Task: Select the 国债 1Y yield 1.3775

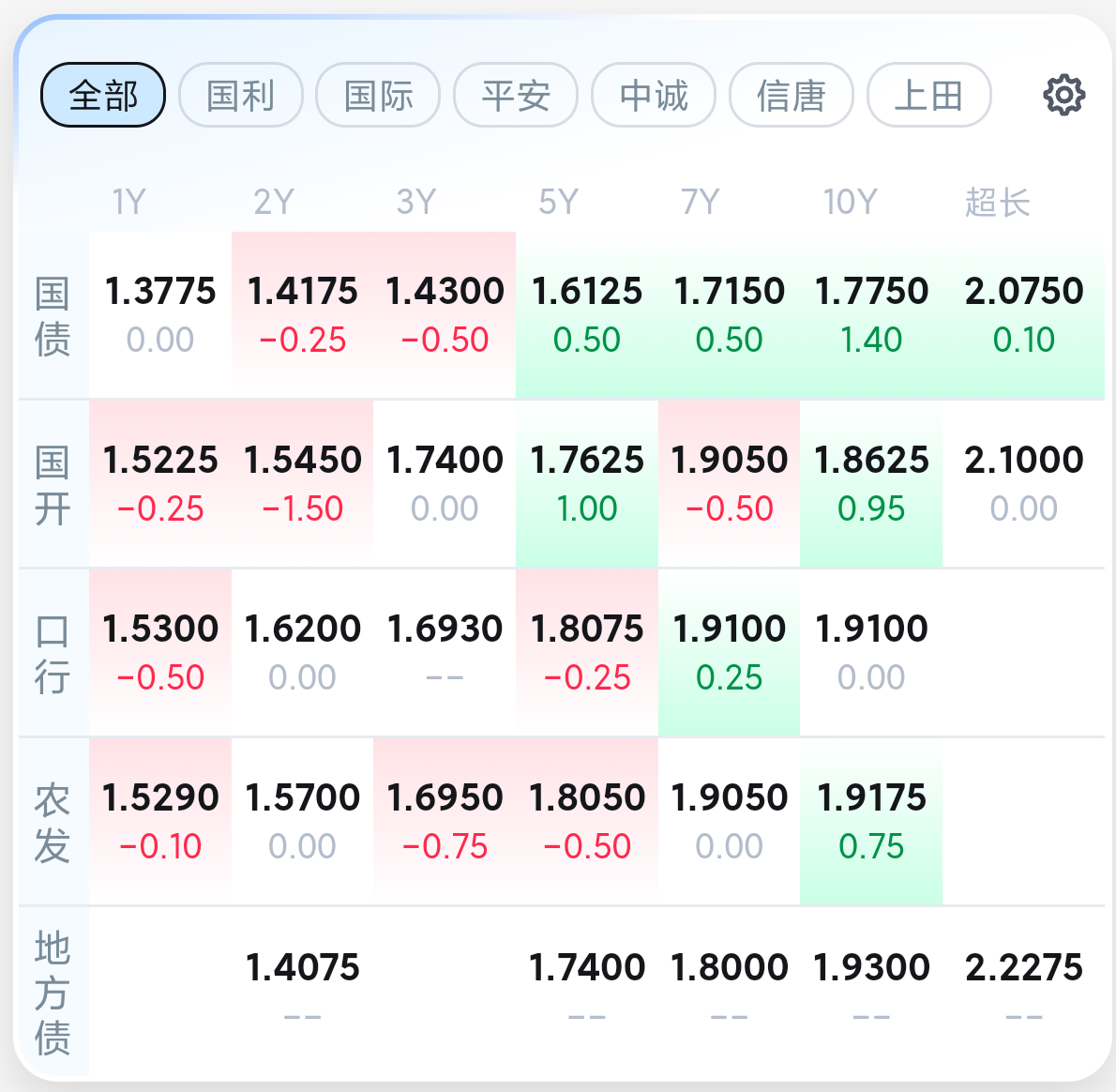Action: (160, 314)
